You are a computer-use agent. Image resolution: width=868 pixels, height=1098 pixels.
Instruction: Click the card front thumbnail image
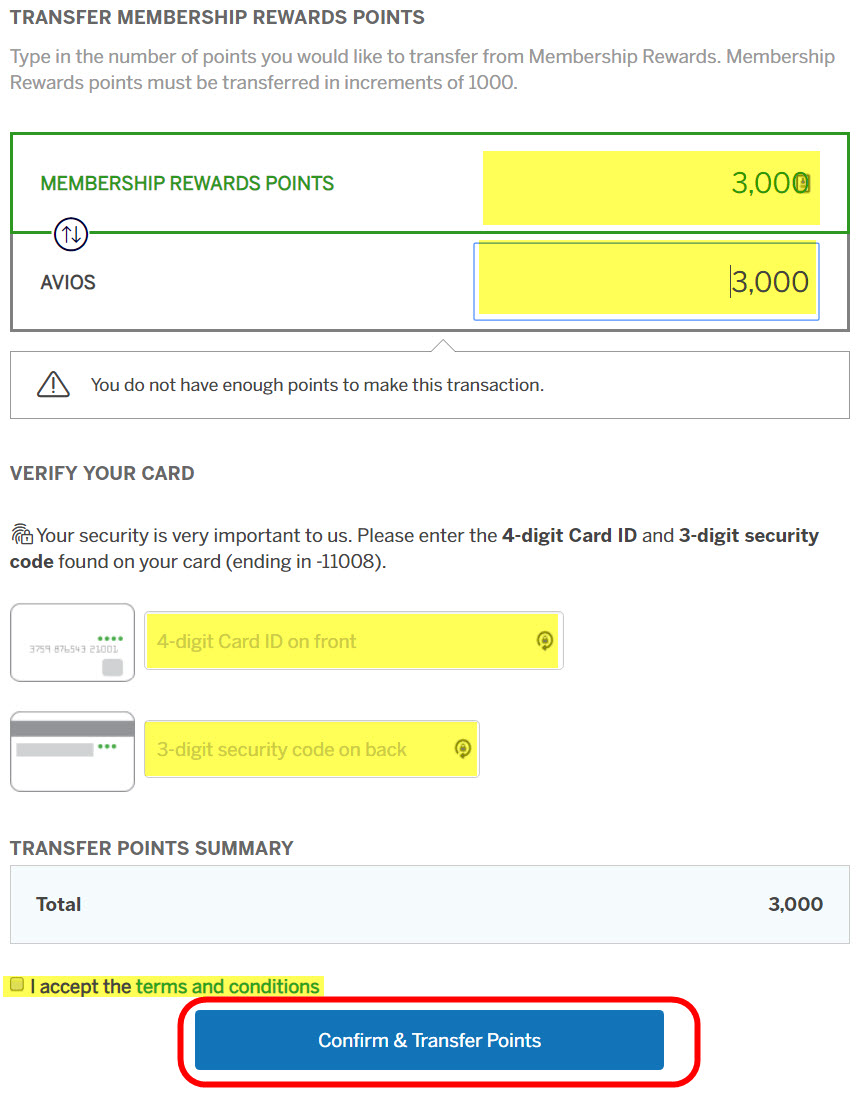click(x=72, y=641)
